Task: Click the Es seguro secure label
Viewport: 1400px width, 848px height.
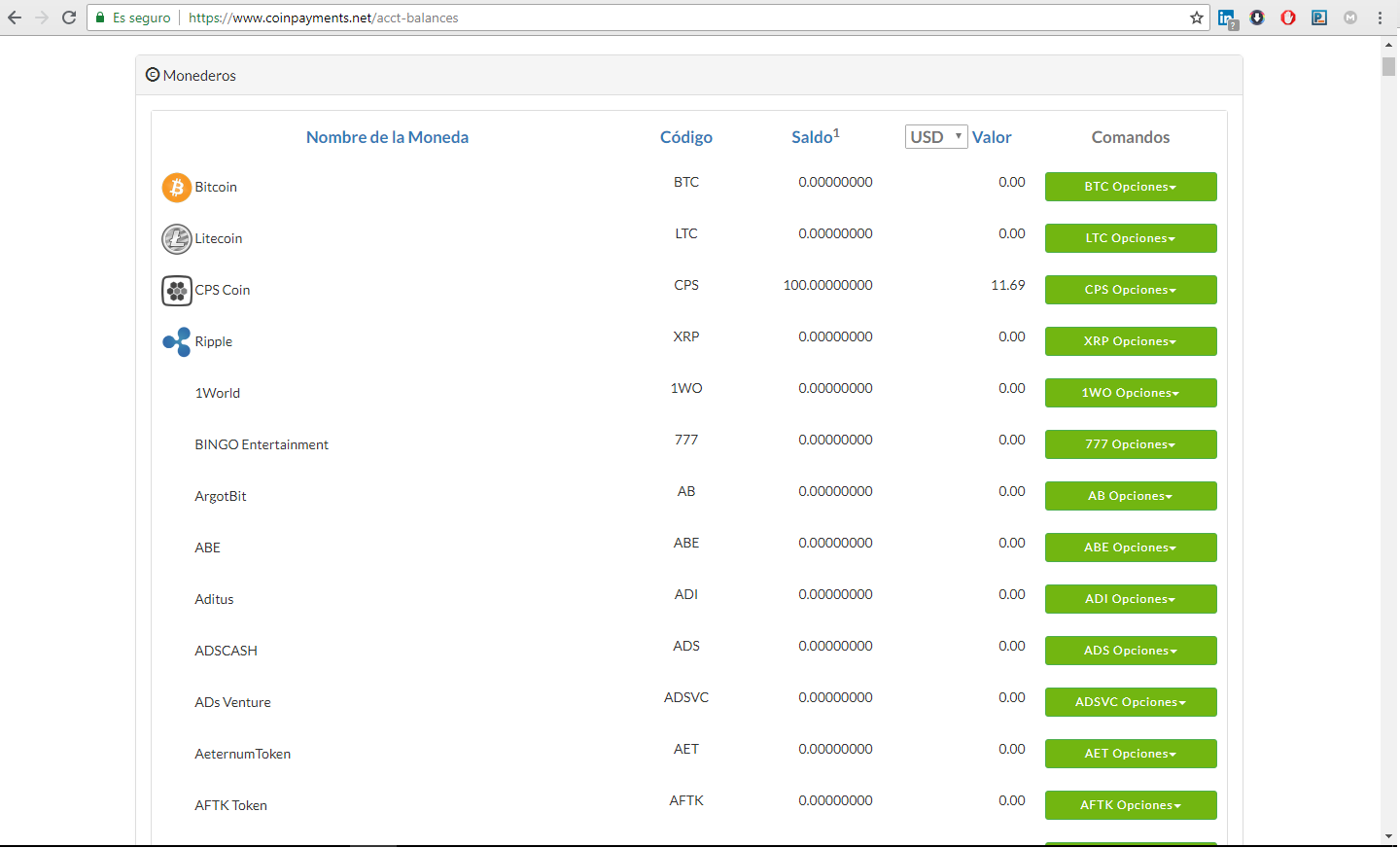Action: click(x=142, y=18)
